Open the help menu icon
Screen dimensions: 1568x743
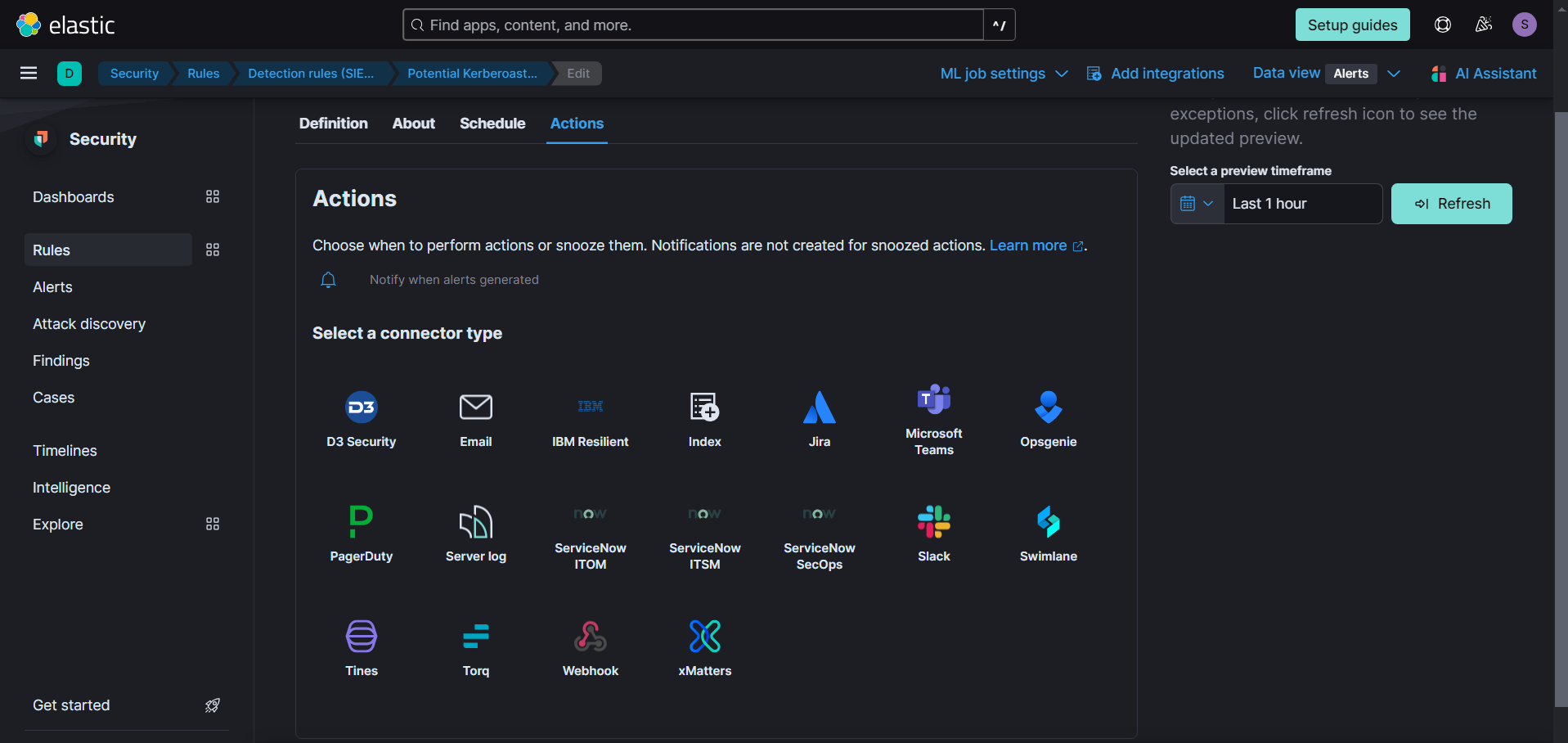pyautogui.click(x=1443, y=25)
